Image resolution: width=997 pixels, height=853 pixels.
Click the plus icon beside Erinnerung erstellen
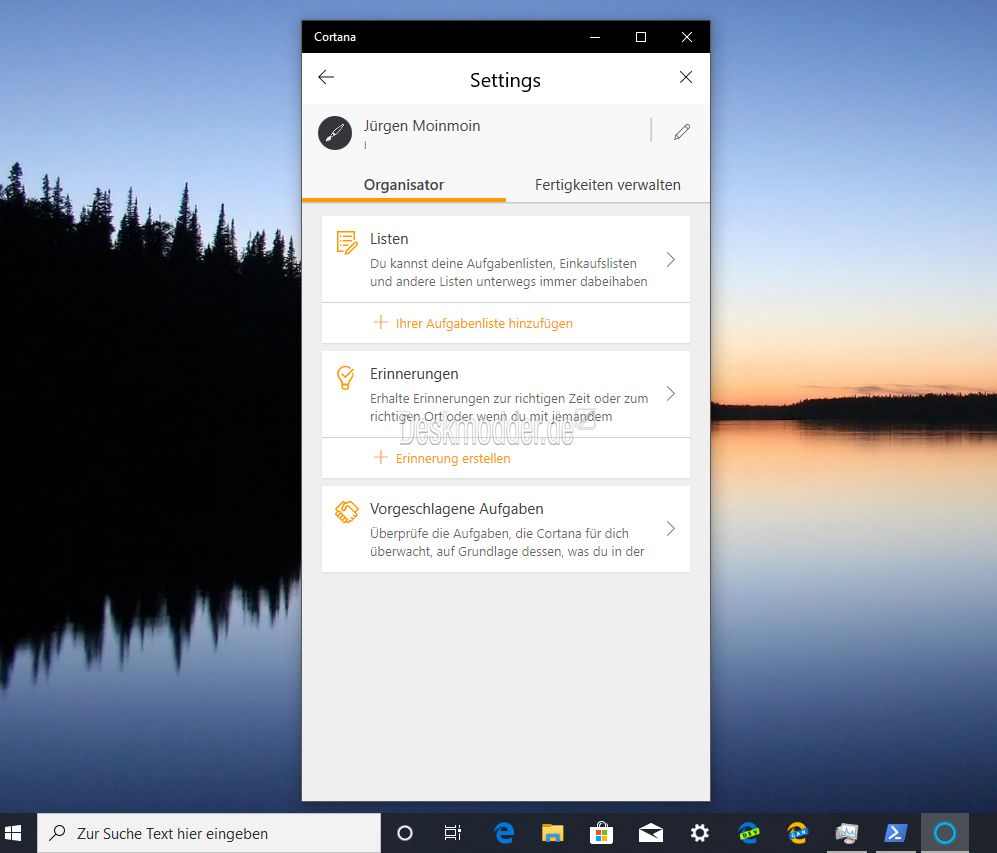point(380,457)
